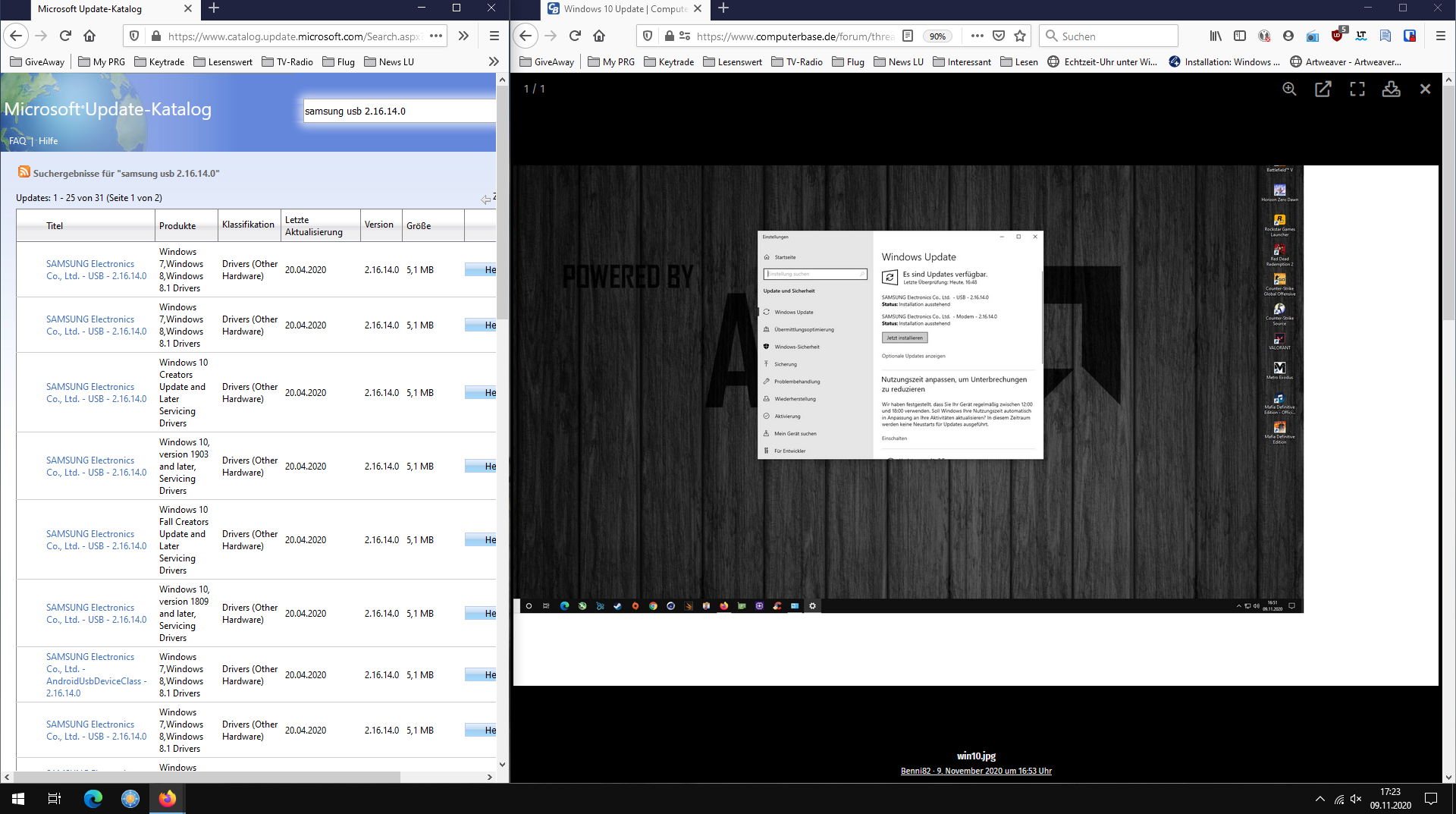Open hamburger menu in catalog Firefox window
The width and height of the screenshot is (1456, 814).
(x=494, y=36)
